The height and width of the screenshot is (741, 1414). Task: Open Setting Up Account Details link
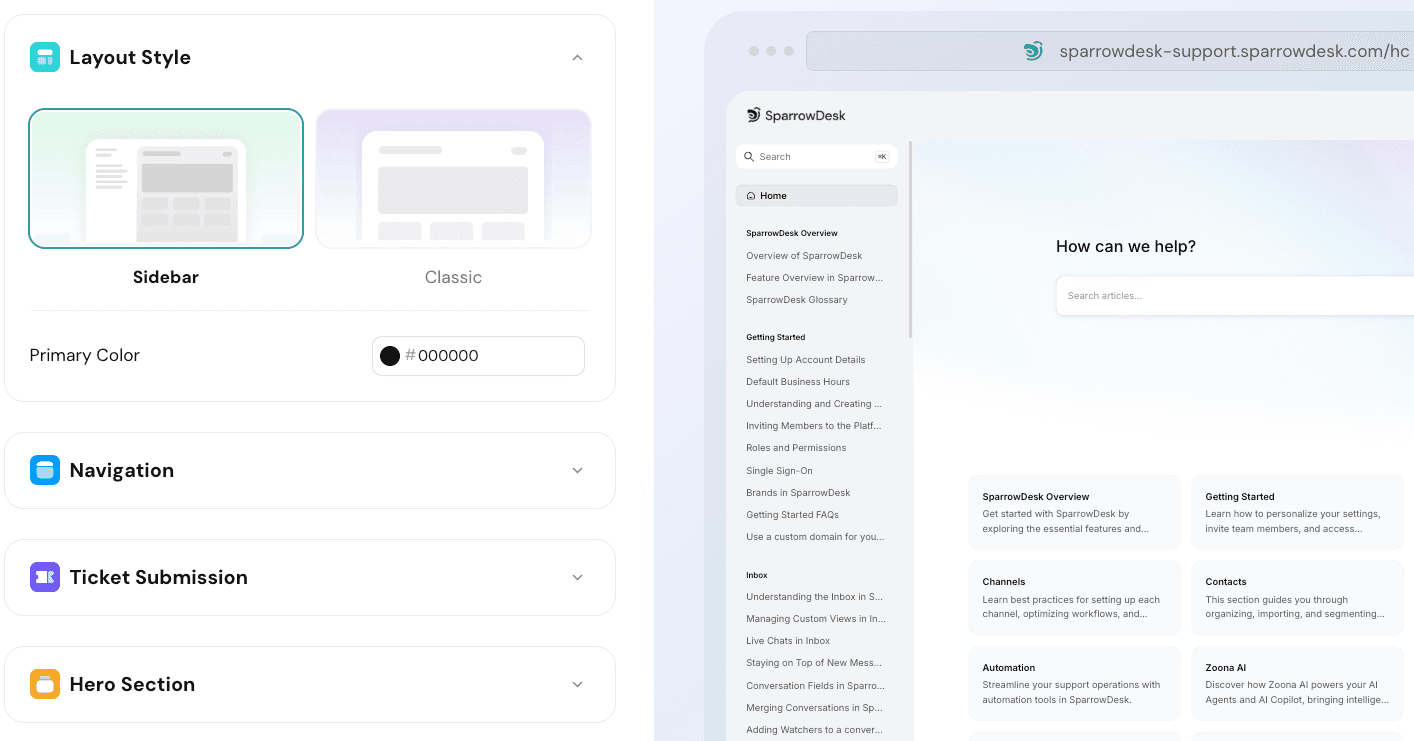click(806, 360)
